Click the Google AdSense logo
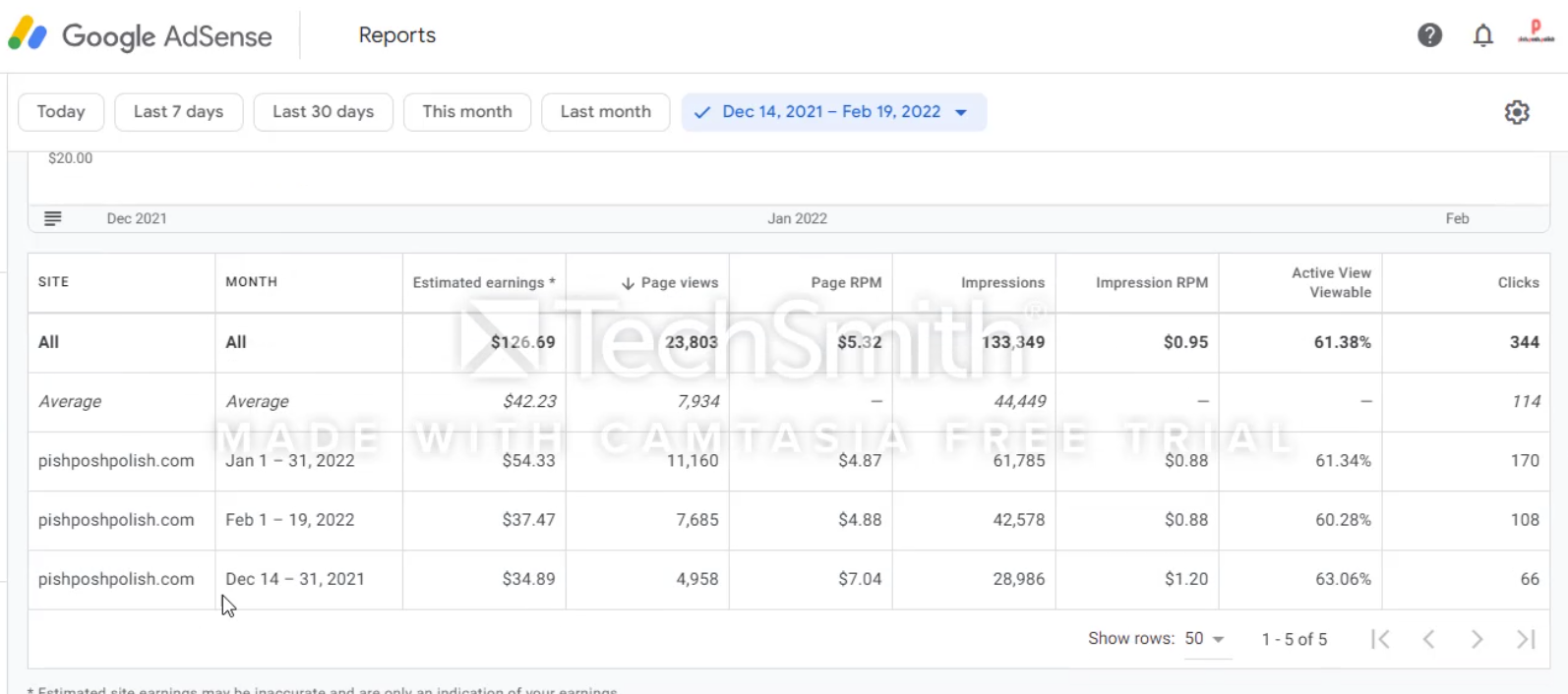 pyautogui.click(x=140, y=35)
